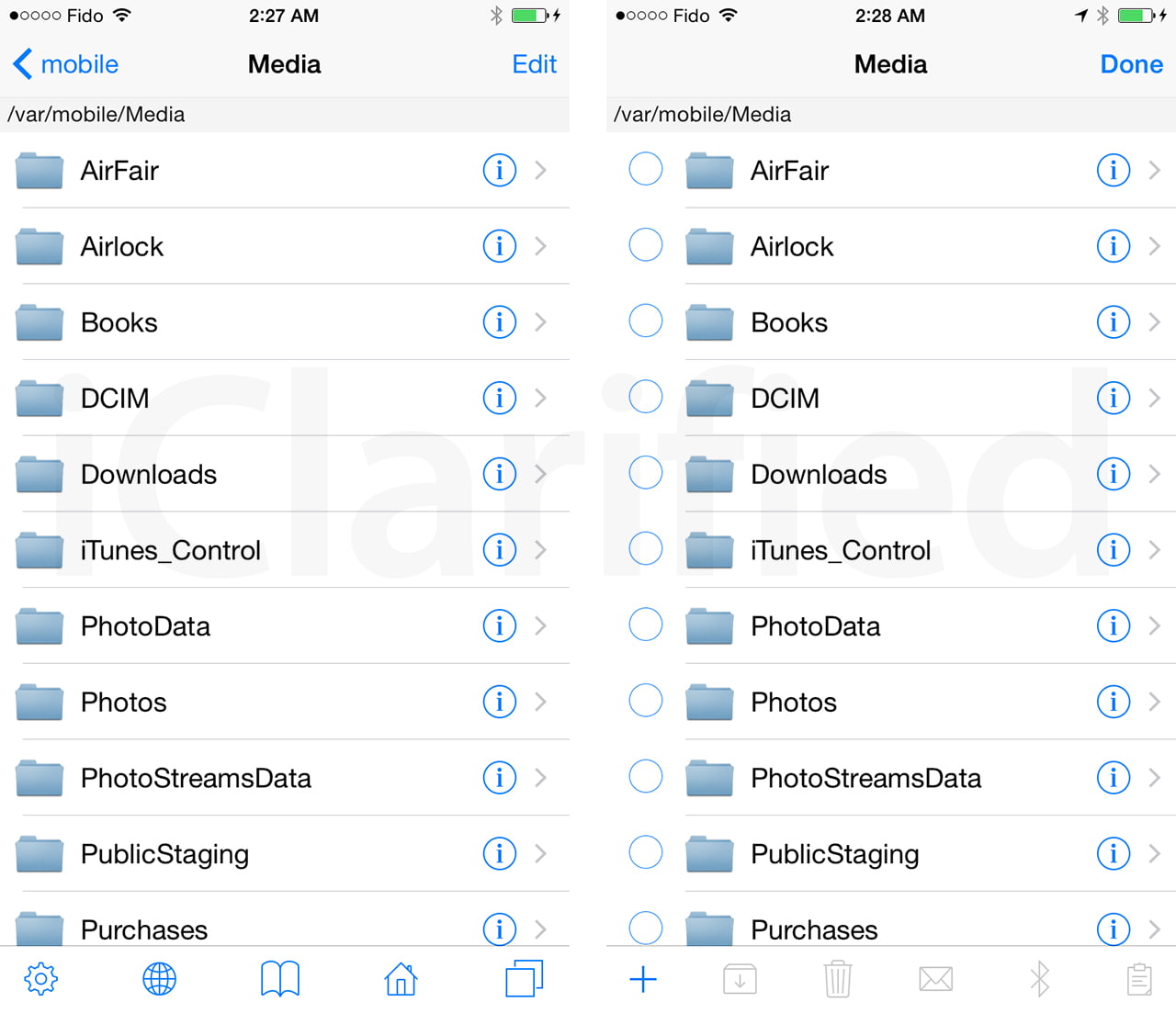Show bookmarks using the open-book icon
The height and width of the screenshot is (1013, 1176).
click(x=280, y=979)
